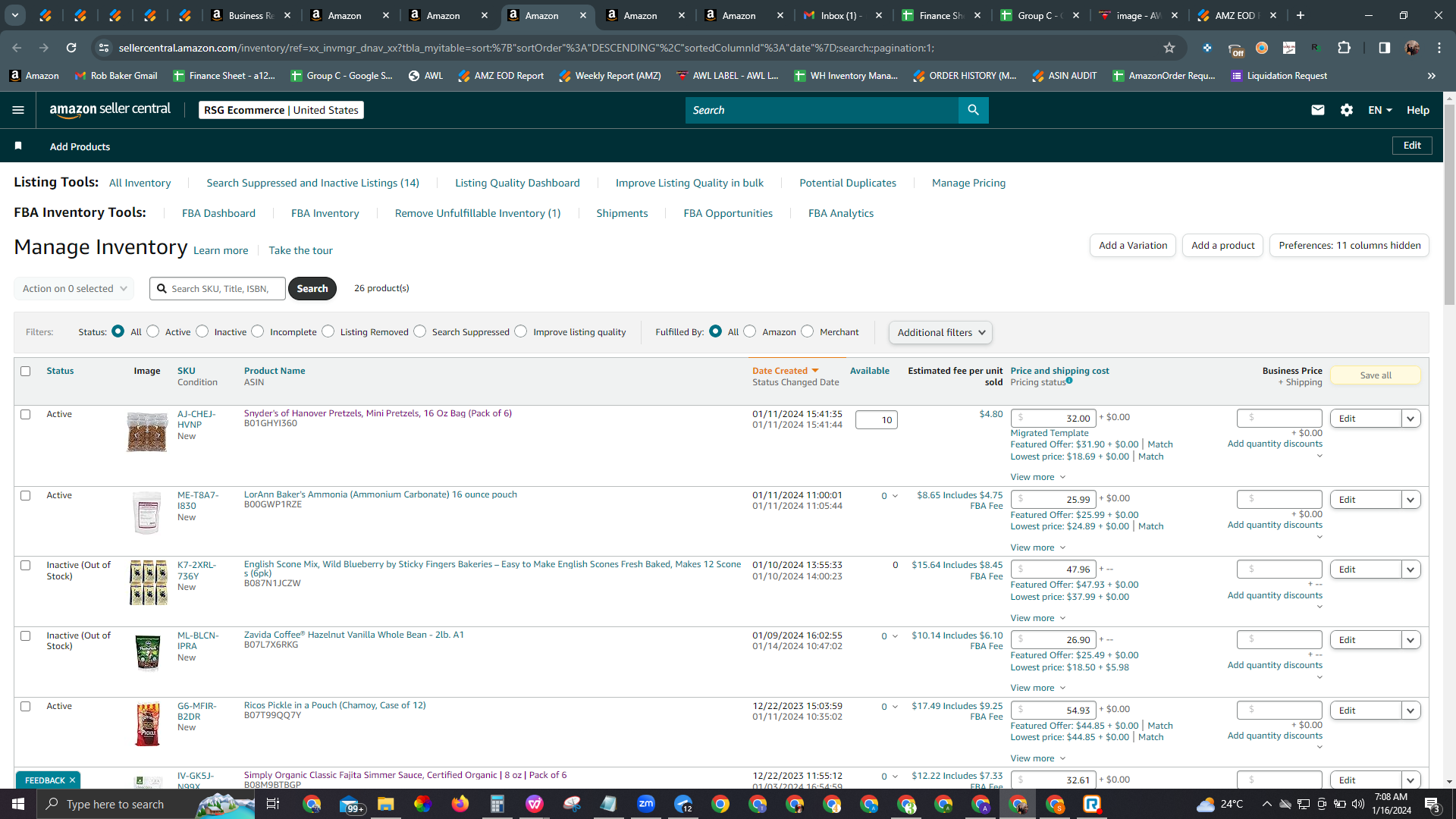The image size is (1456, 819).
Task: Reload the page with the refresh icon
Action: click(71, 48)
